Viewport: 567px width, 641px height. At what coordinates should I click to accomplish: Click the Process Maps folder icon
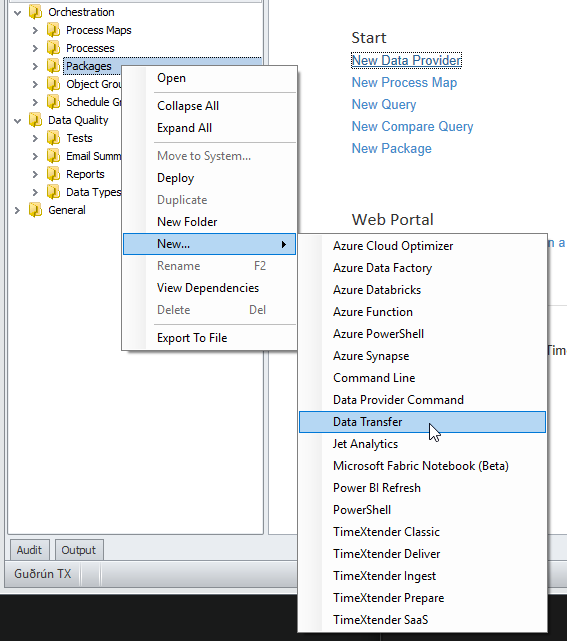coord(54,30)
